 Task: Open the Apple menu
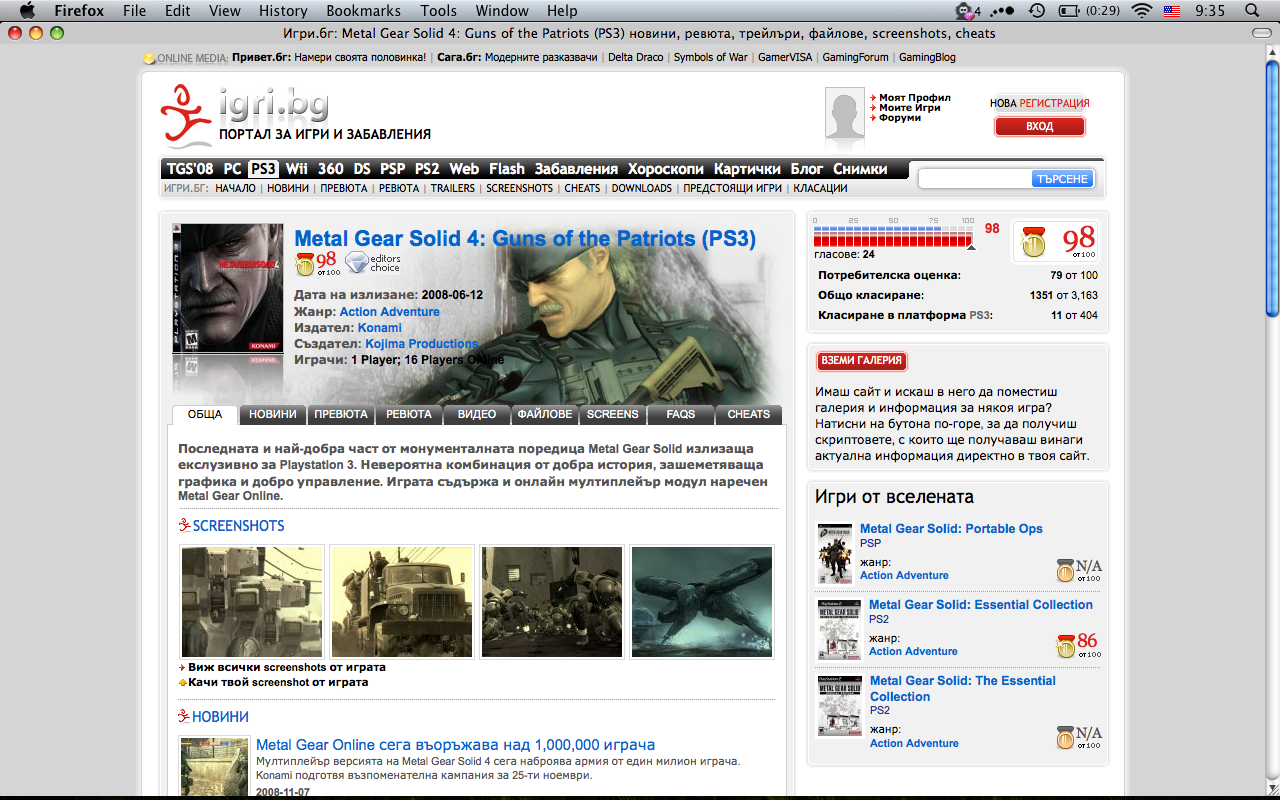click(x=27, y=11)
